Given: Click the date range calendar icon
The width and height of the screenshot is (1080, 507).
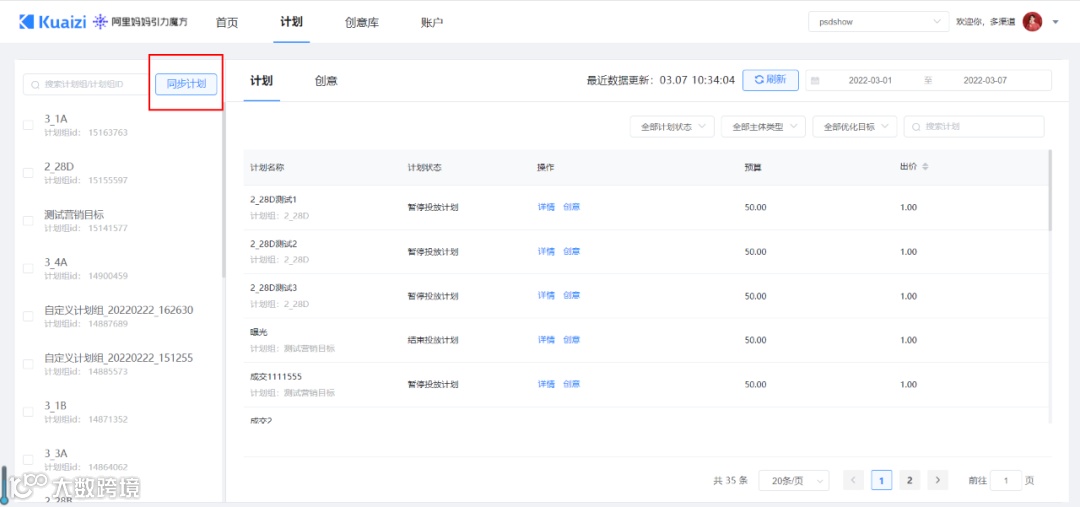Looking at the screenshot, I should tap(816, 81).
